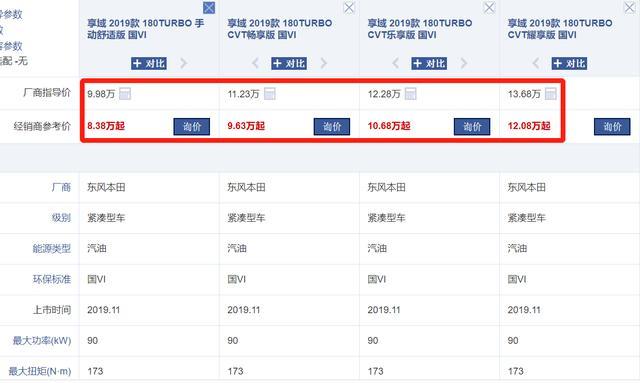Image resolution: width=640 pixels, height=383 pixels.
Task: Click the red 9.63万起 dealer price
Action: coord(246,126)
